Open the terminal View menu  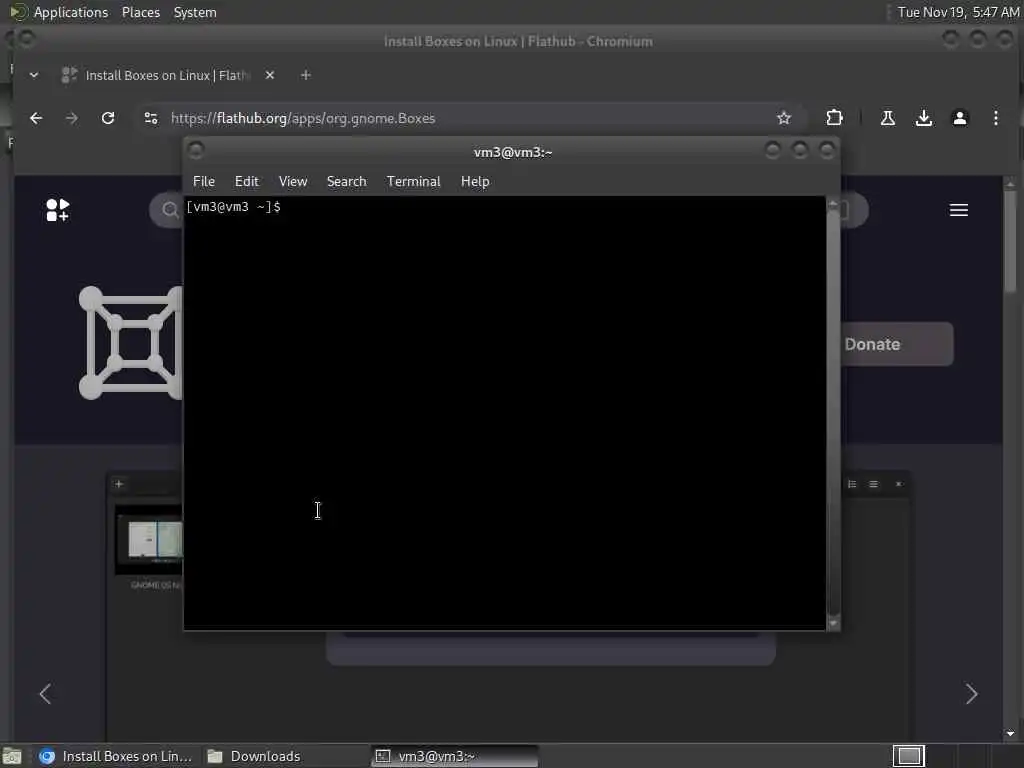pyautogui.click(x=293, y=182)
